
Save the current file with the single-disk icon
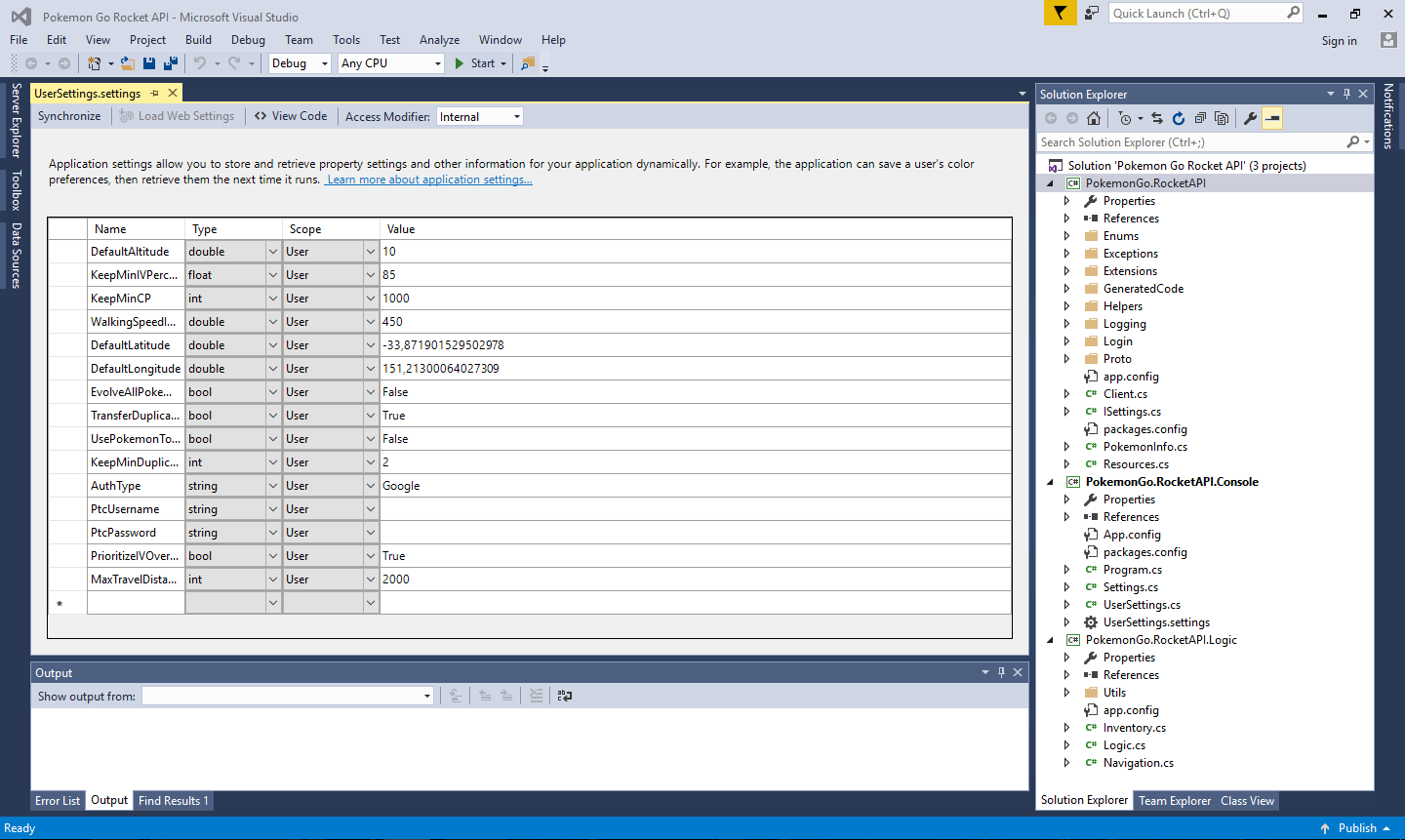149,63
